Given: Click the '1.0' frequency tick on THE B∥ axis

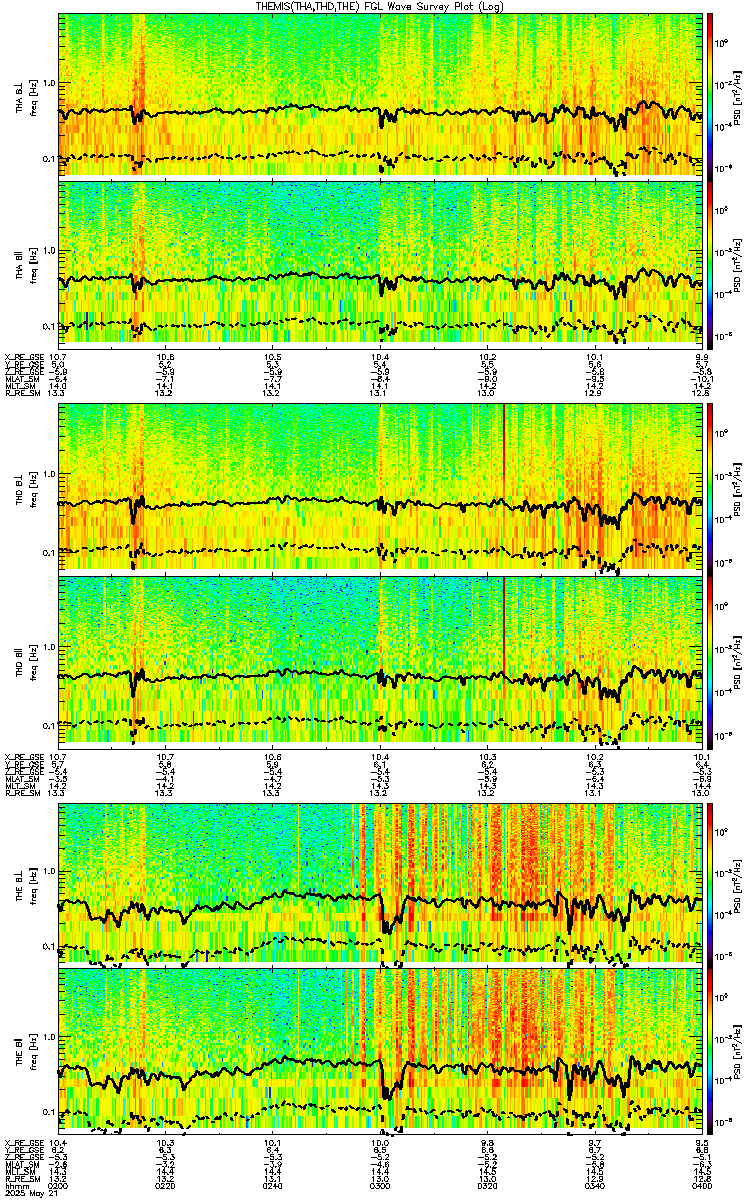Looking at the screenshot, I should 48,1036.
